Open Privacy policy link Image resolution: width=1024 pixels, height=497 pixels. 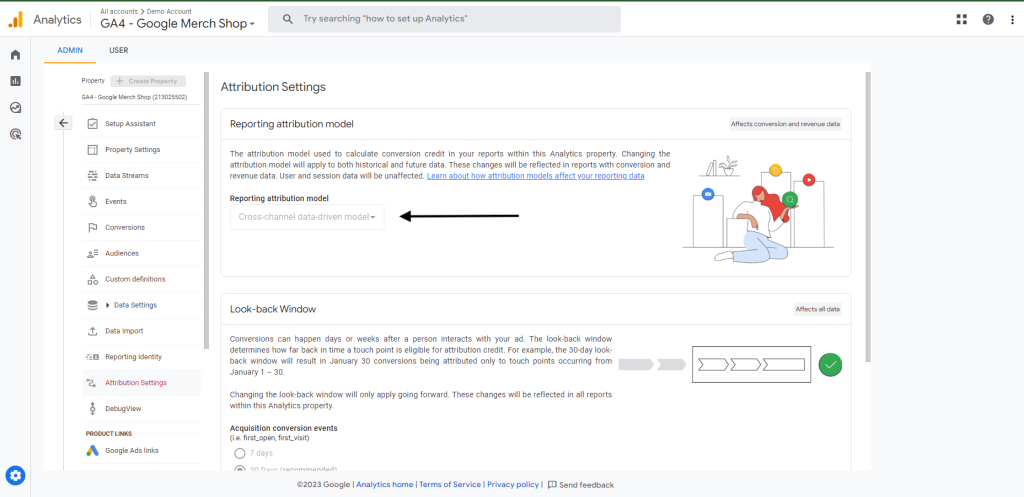coord(513,485)
